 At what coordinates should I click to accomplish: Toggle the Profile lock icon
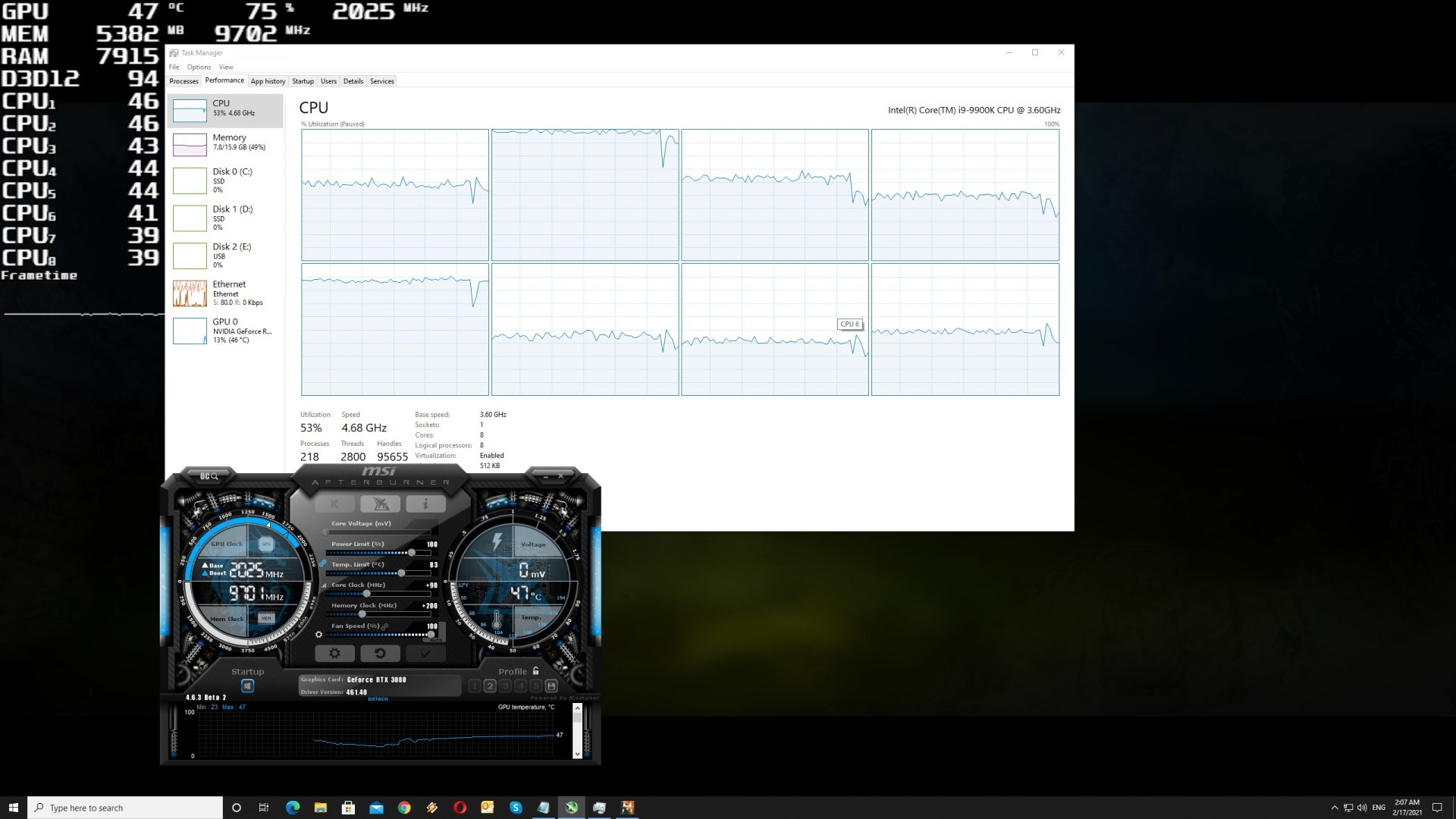coord(535,671)
